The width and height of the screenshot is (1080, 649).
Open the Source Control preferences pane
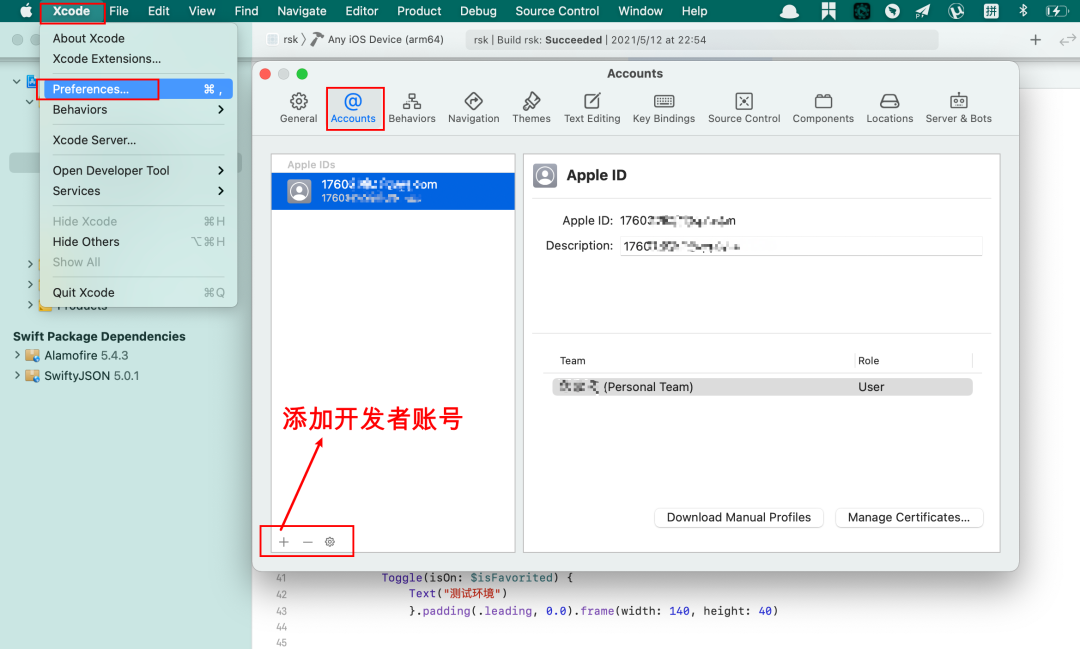coord(744,108)
